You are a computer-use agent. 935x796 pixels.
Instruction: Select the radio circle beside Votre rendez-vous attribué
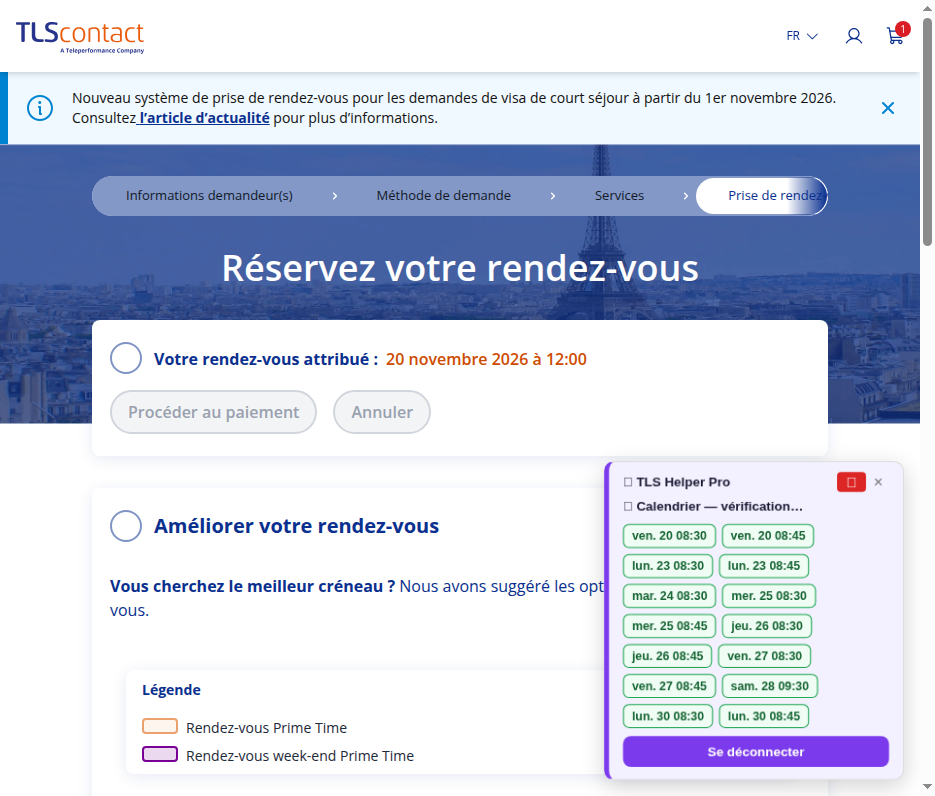coord(126,358)
